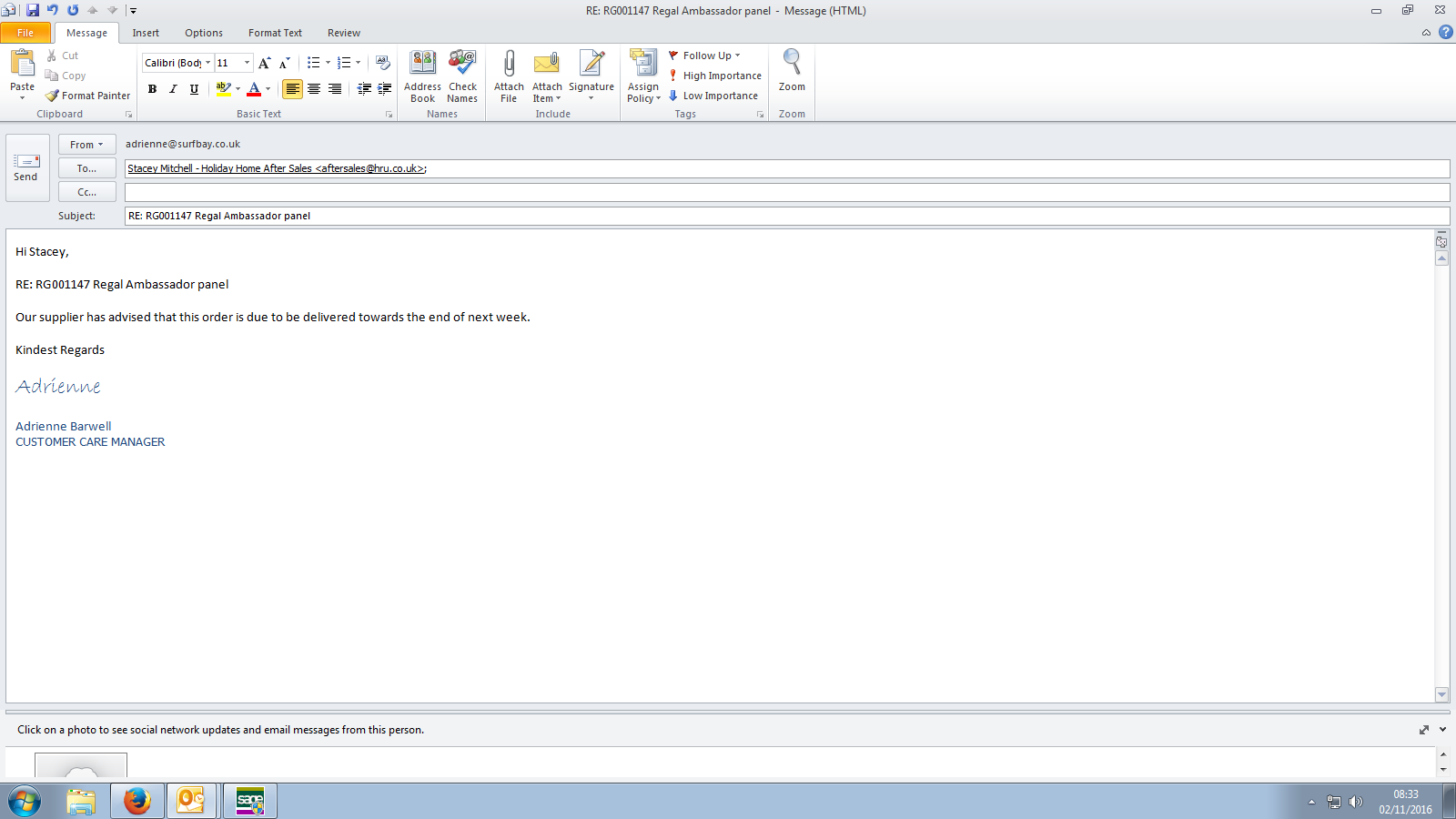The image size is (1456, 819).
Task: Open the Calibri font name dropdown
Action: click(x=207, y=63)
